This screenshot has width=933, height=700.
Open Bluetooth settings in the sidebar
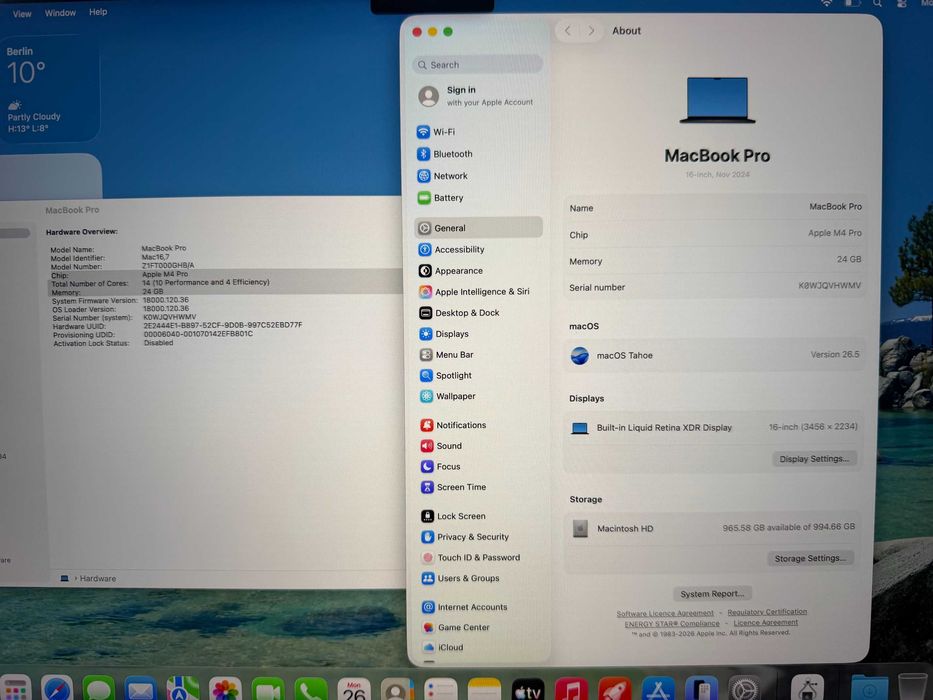coord(445,154)
